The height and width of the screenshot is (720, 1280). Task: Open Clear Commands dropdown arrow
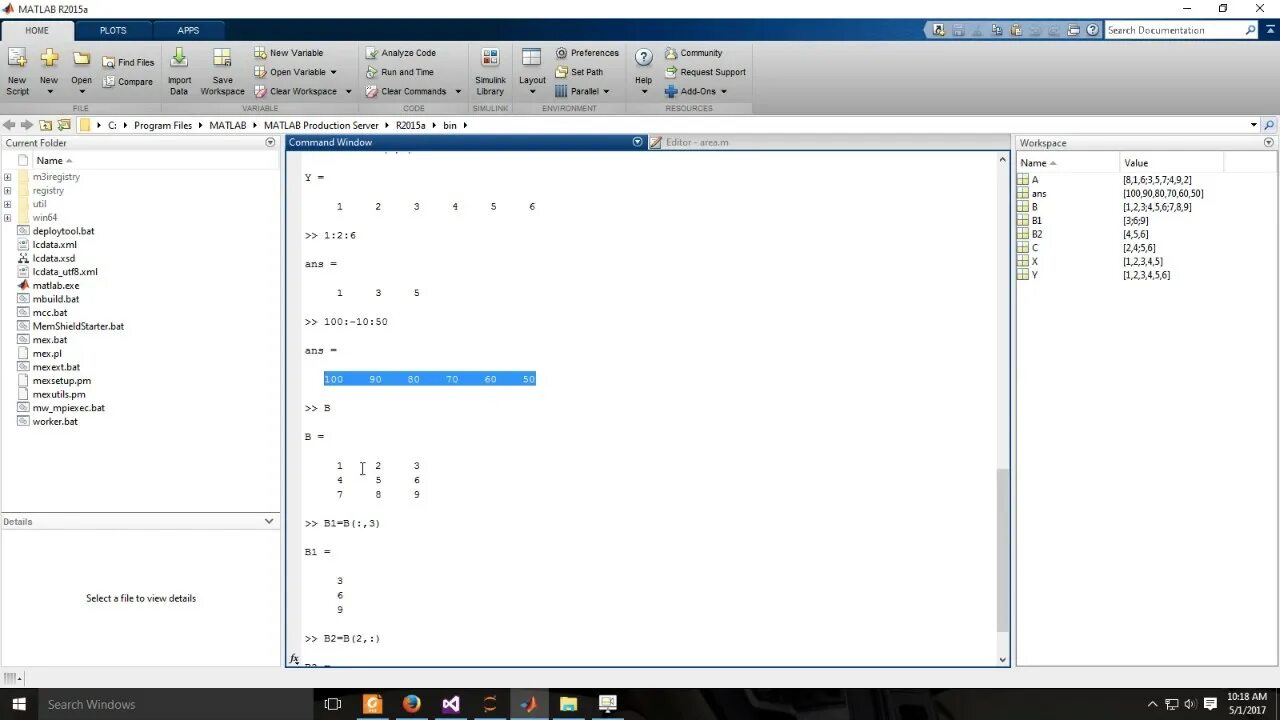[458, 91]
